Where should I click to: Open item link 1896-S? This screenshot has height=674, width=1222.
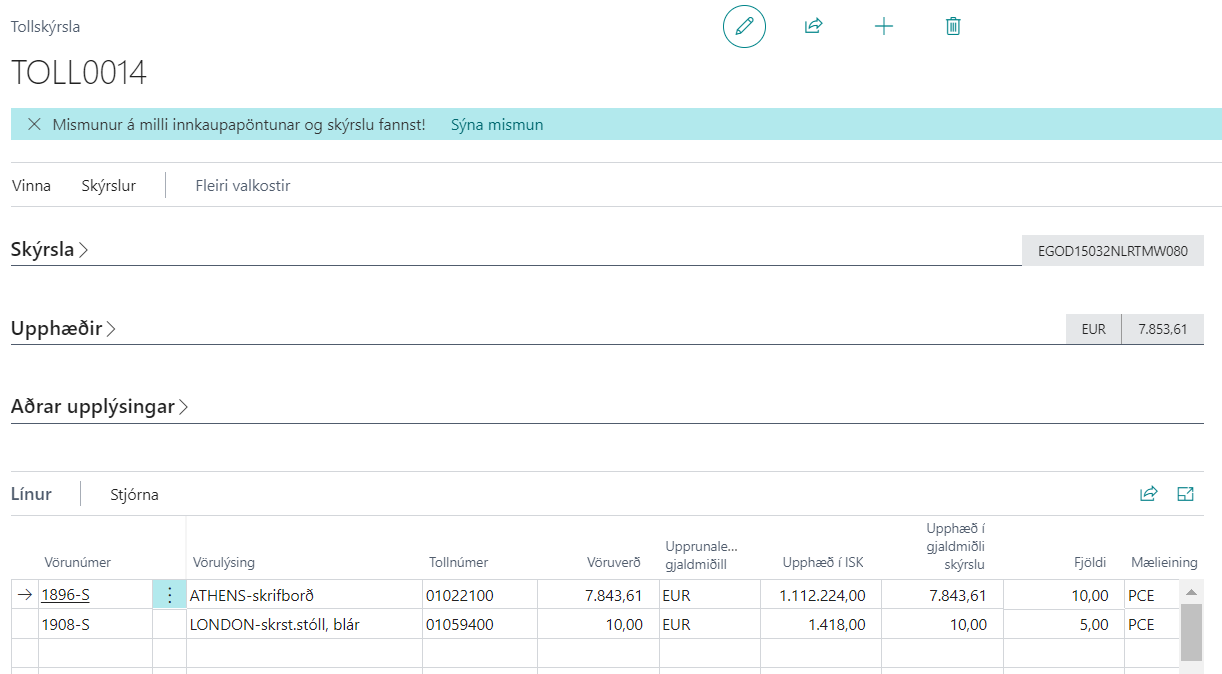tap(65, 596)
